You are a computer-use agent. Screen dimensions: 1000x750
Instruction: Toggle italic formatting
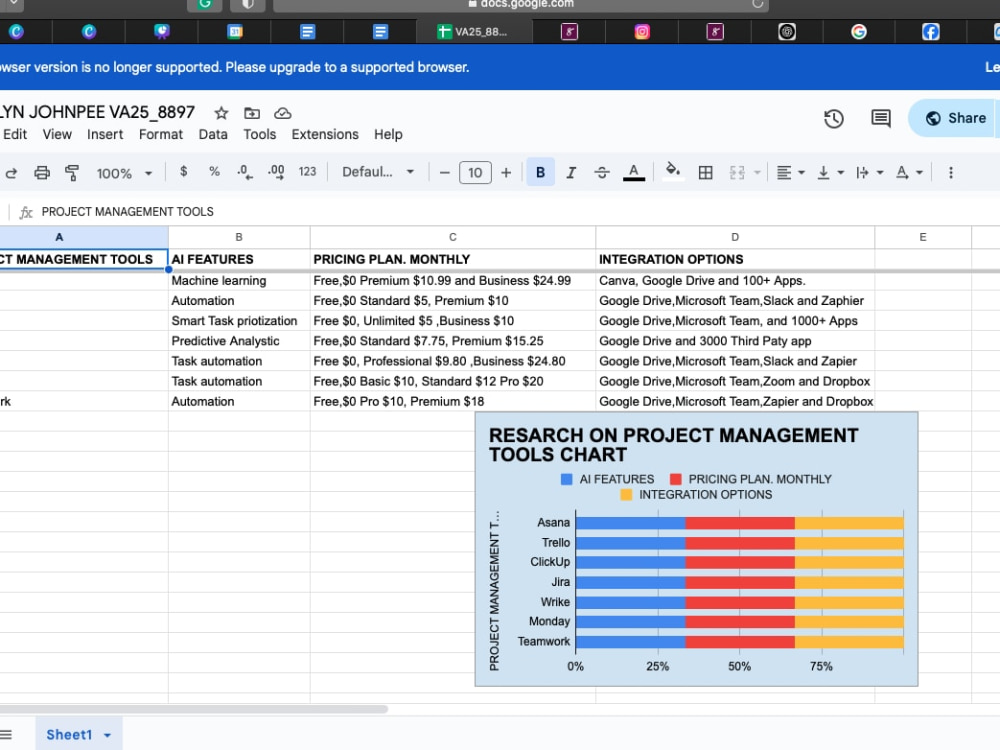571,173
